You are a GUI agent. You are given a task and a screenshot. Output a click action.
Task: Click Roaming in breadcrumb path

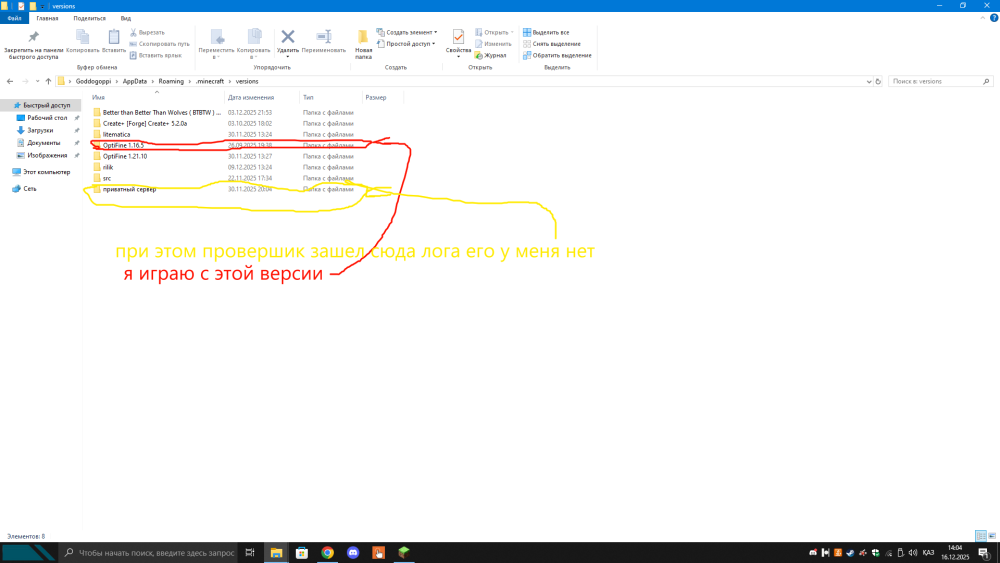click(x=171, y=82)
